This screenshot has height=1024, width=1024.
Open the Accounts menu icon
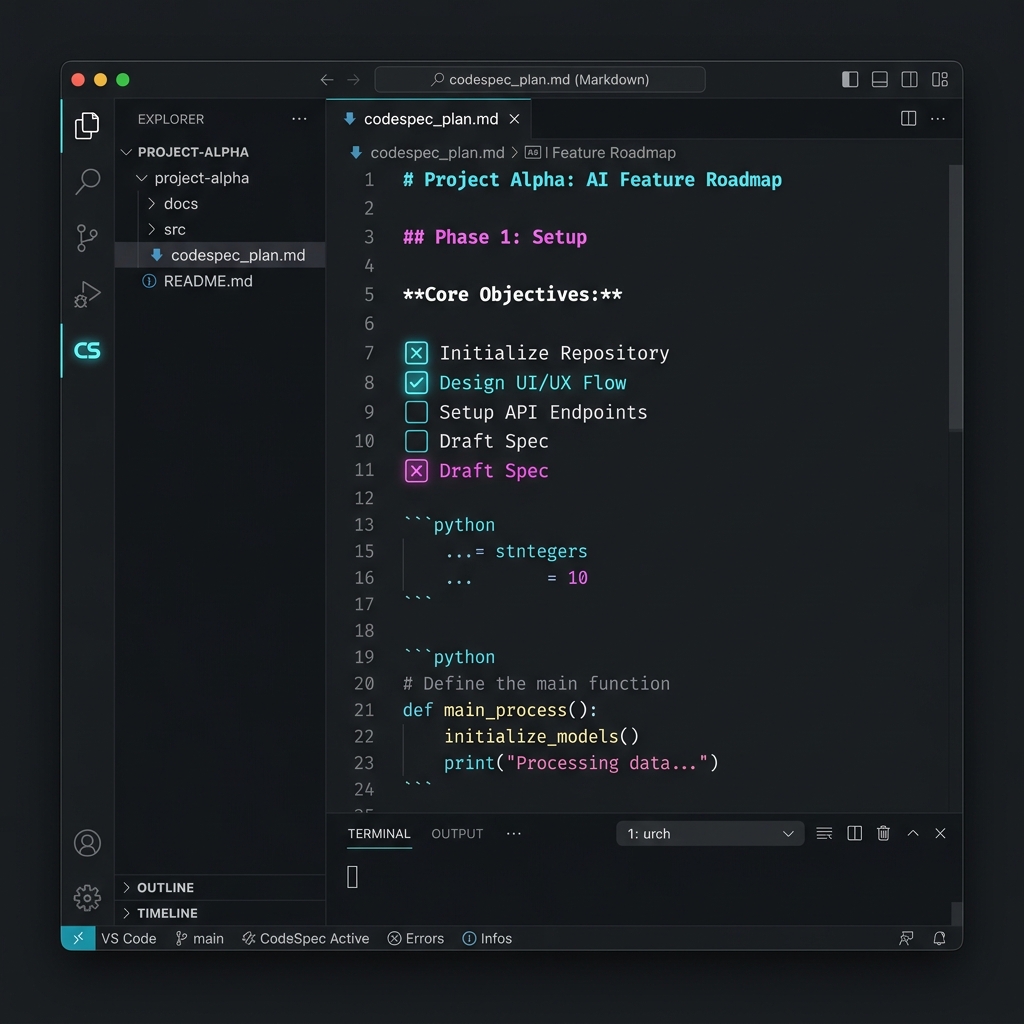(87, 843)
